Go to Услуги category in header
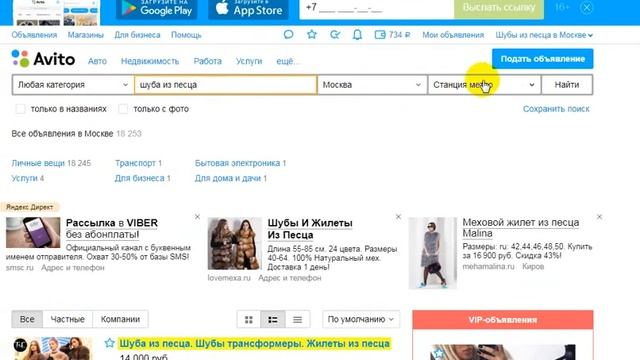 249,61
